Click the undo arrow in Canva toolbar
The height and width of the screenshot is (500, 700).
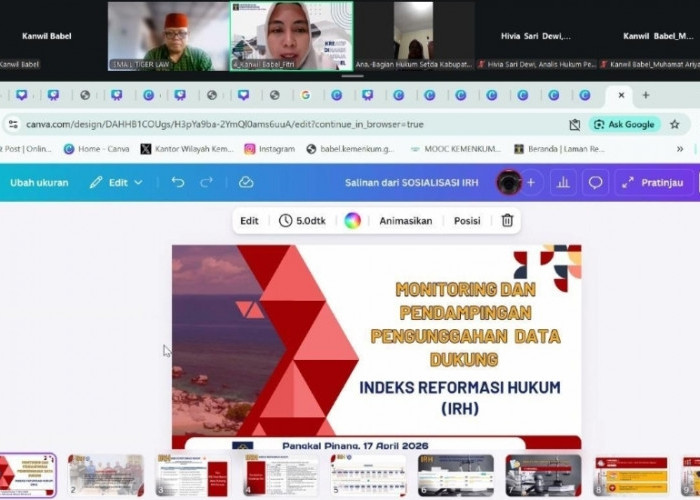(x=178, y=182)
